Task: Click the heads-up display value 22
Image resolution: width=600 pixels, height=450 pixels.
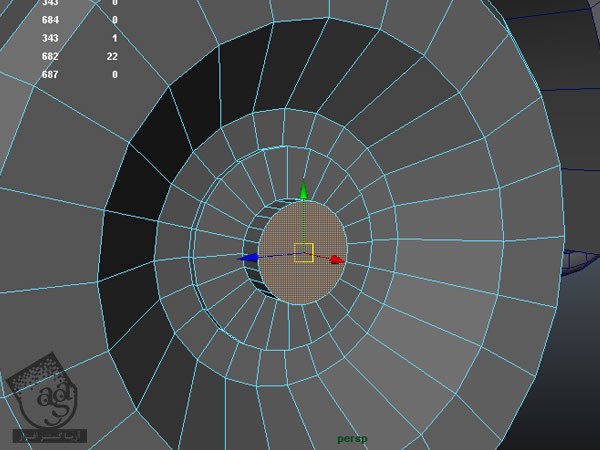Action: (x=113, y=56)
